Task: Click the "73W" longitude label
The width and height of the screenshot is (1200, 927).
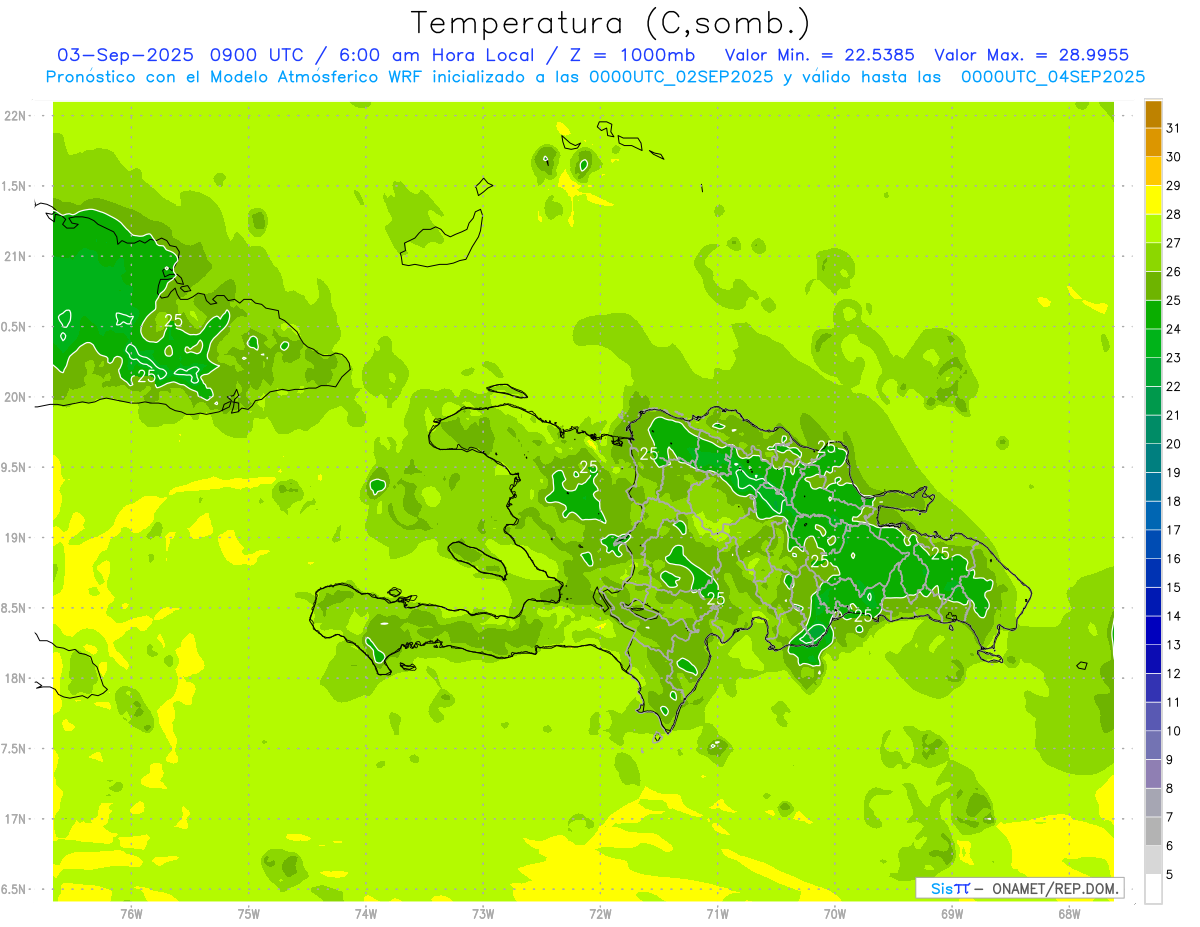Action: click(x=483, y=914)
